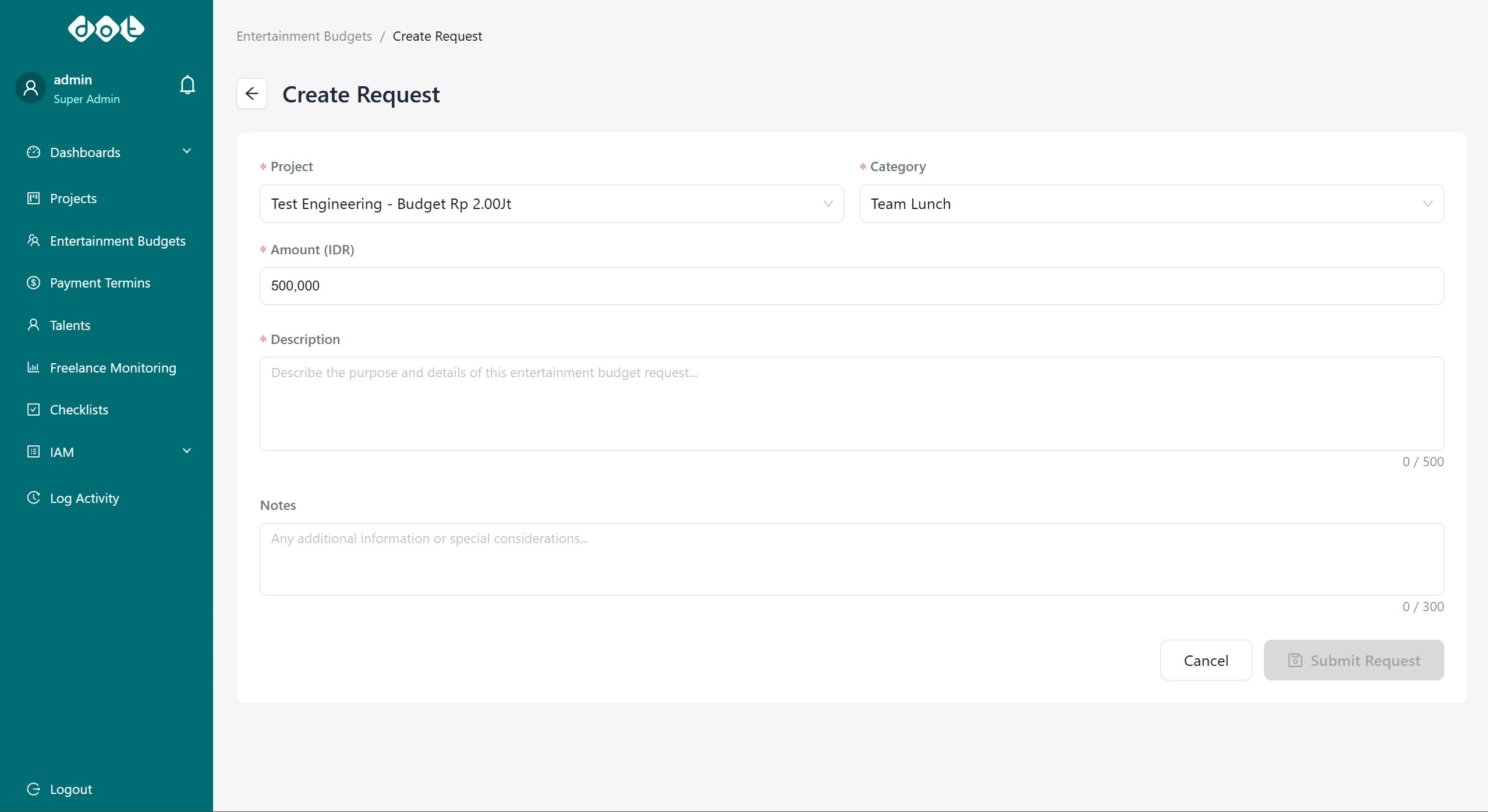Click the Entertainment Budgets person icon

point(33,240)
